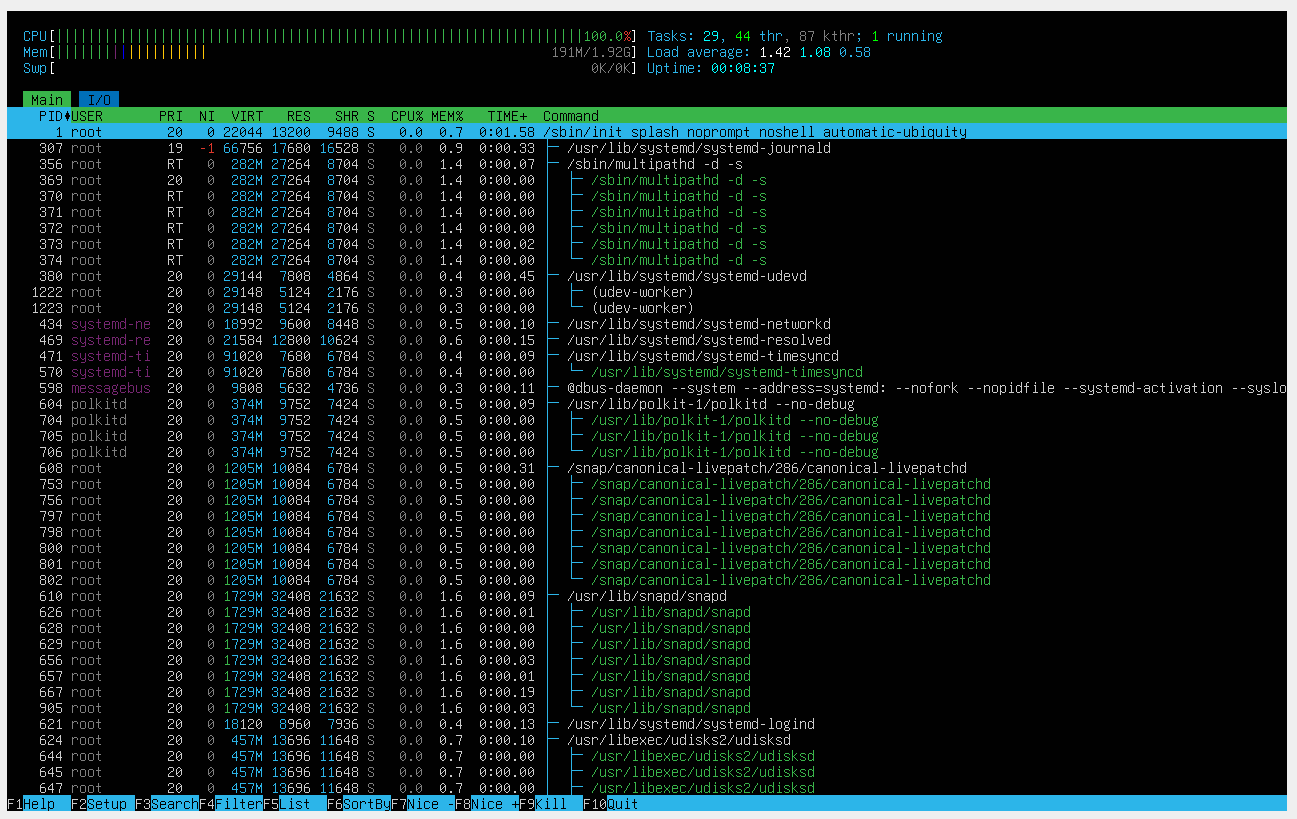The image size is (1297, 819).
Task: Sort by the USER column header
Action: tap(87, 116)
